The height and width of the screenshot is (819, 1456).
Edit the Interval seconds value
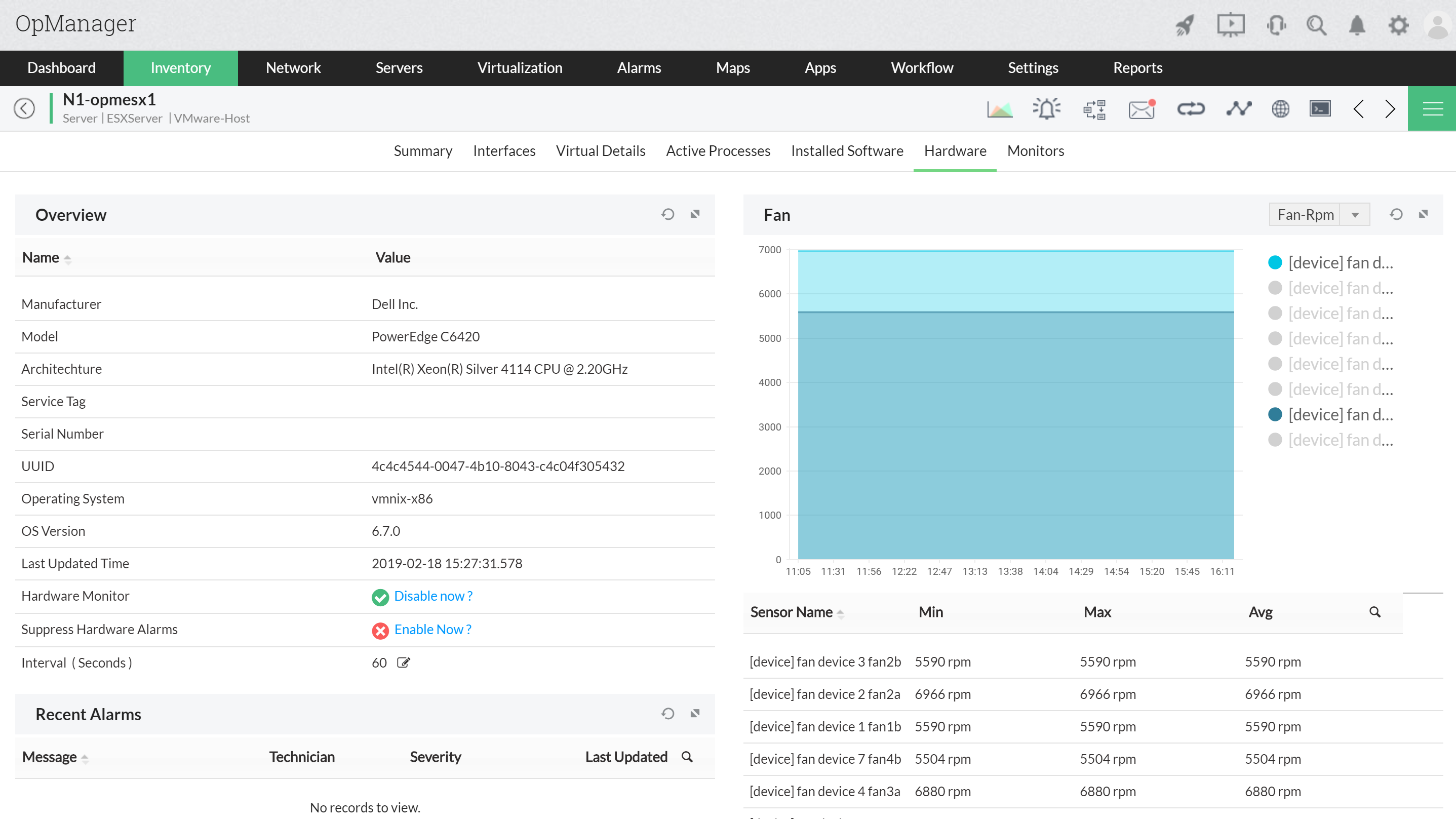403,663
